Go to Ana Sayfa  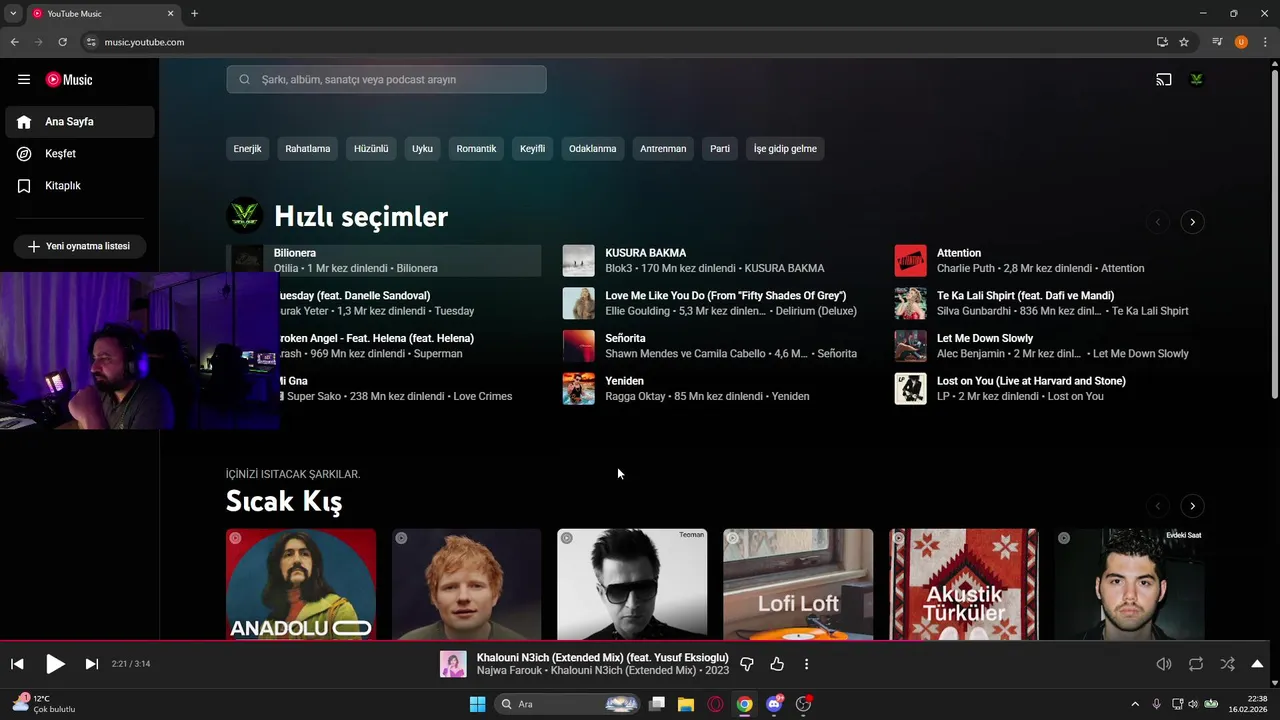tap(79, 122)
